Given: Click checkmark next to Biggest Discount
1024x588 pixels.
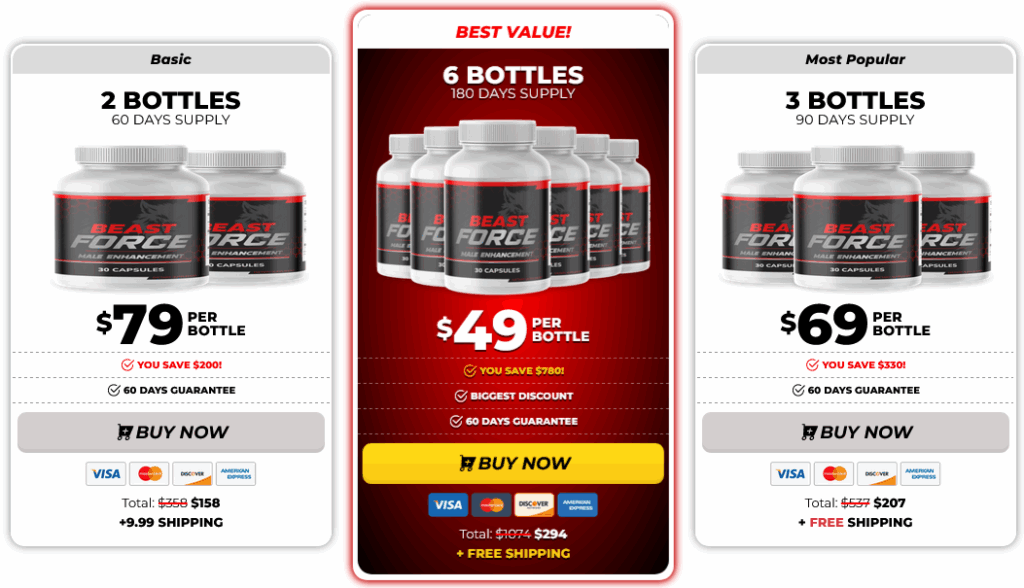Looking at the screenshot, I should click(461, 396).
